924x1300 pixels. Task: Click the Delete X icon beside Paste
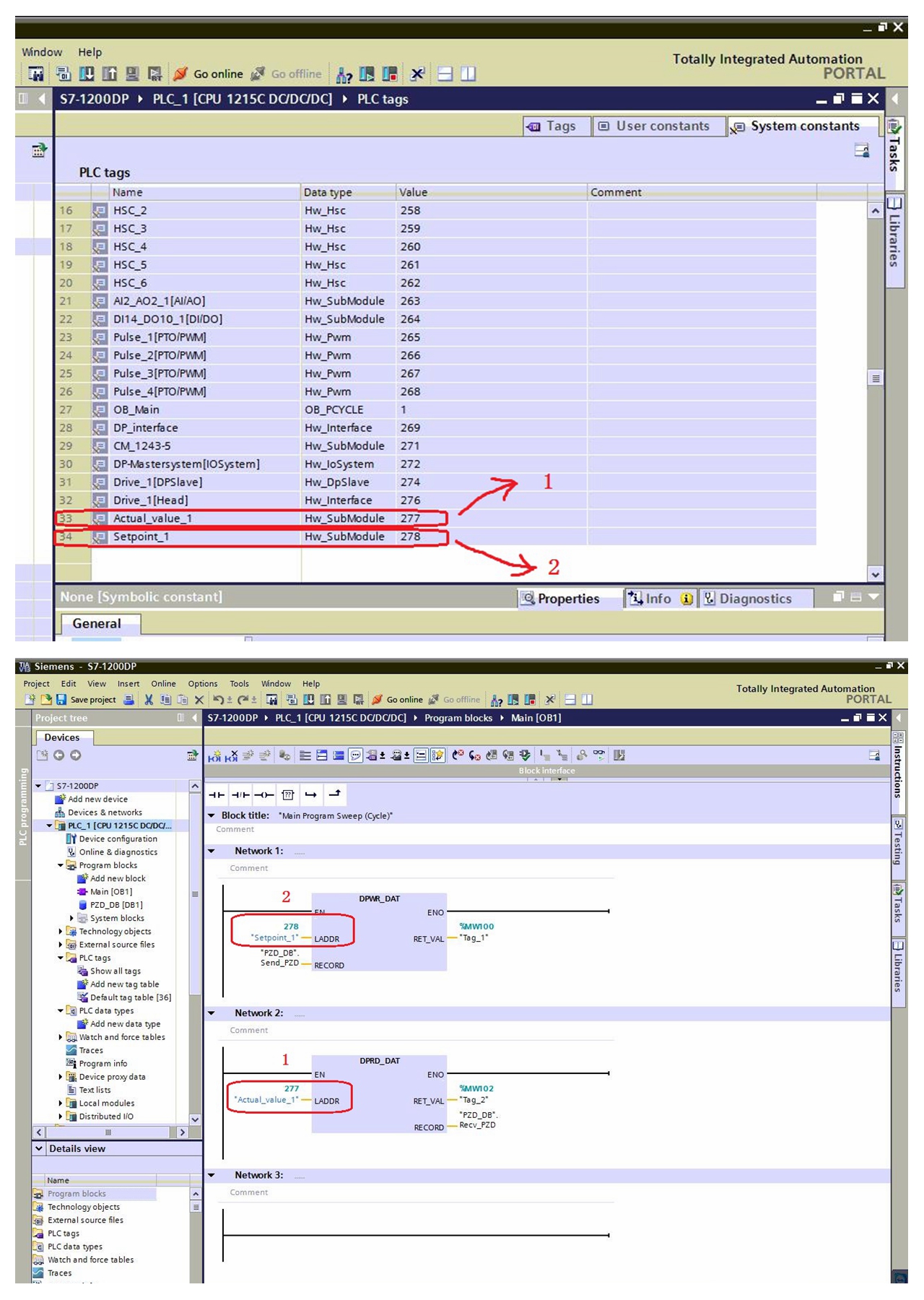(199, 699)
